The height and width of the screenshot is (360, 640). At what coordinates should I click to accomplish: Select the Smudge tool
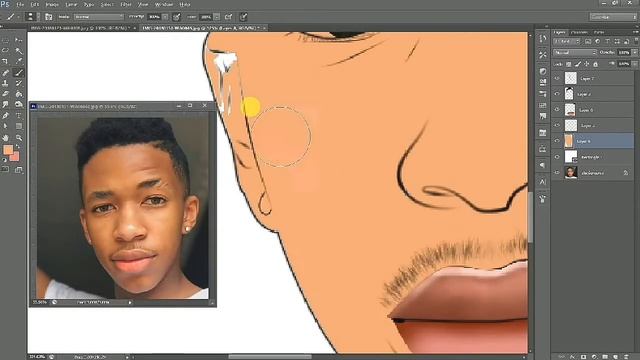(x=5, y=104)
